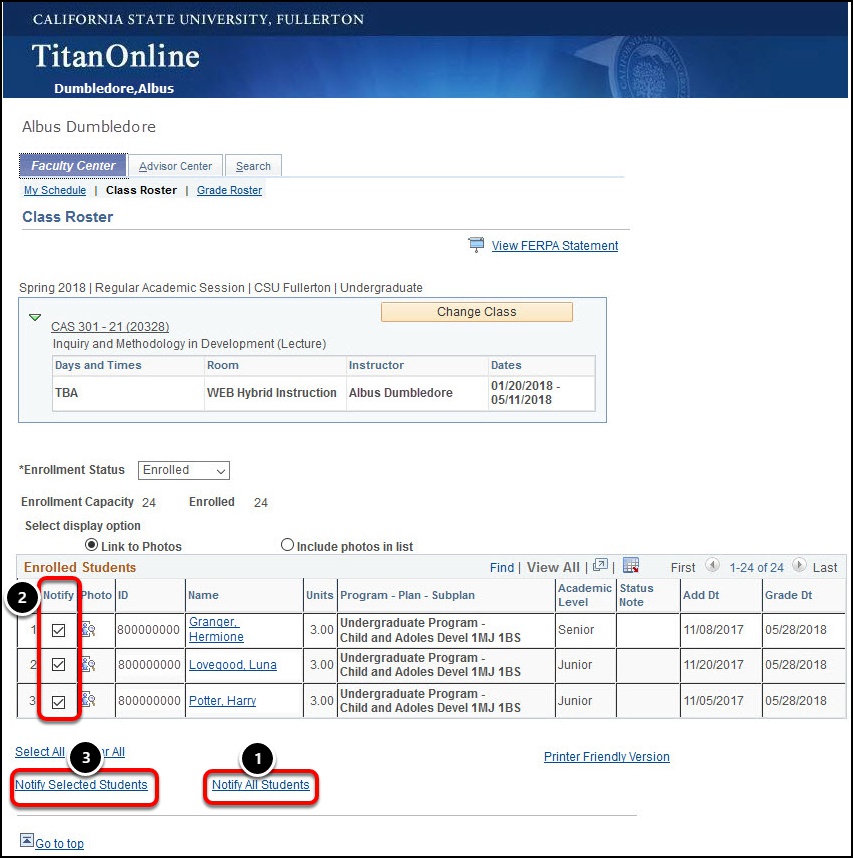
Task: Open photo icon for Potter, Harry
Action: click(88, 700)
